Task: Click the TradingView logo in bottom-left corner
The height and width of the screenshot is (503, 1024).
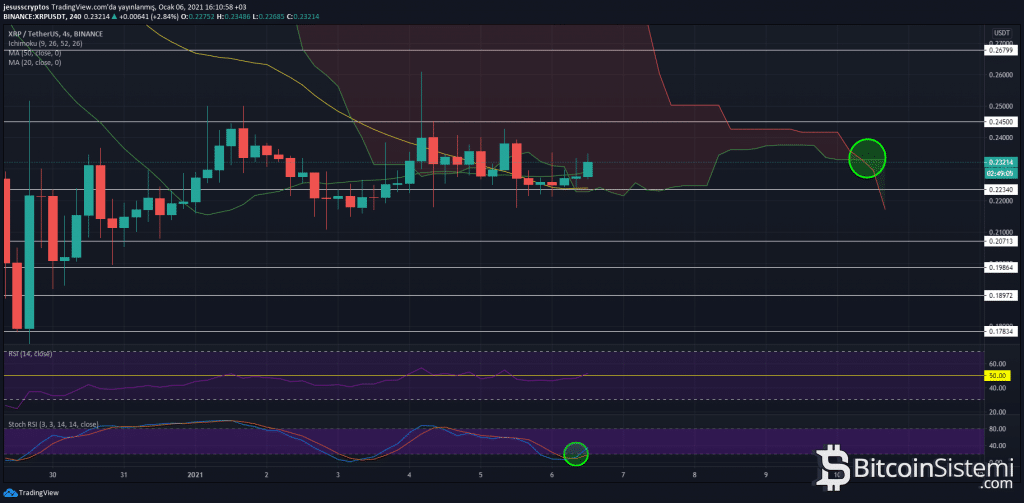Action: point(30,493)
